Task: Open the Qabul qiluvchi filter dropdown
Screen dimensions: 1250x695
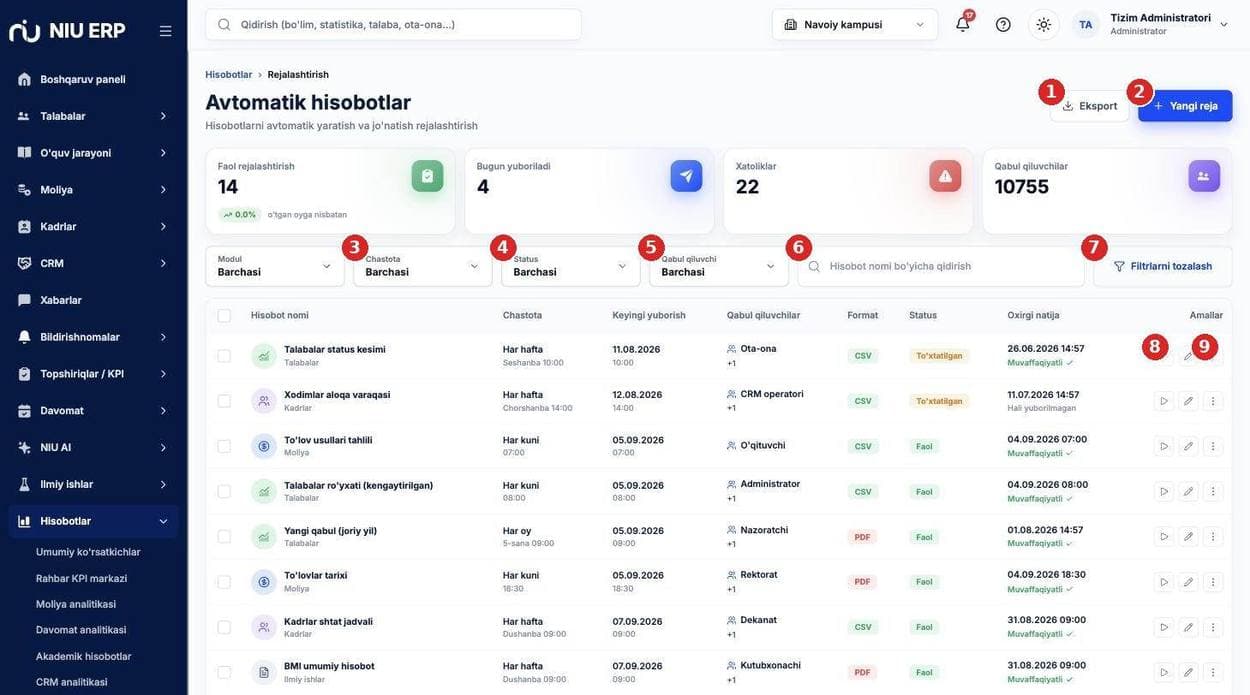Action: tap(719, 266)
